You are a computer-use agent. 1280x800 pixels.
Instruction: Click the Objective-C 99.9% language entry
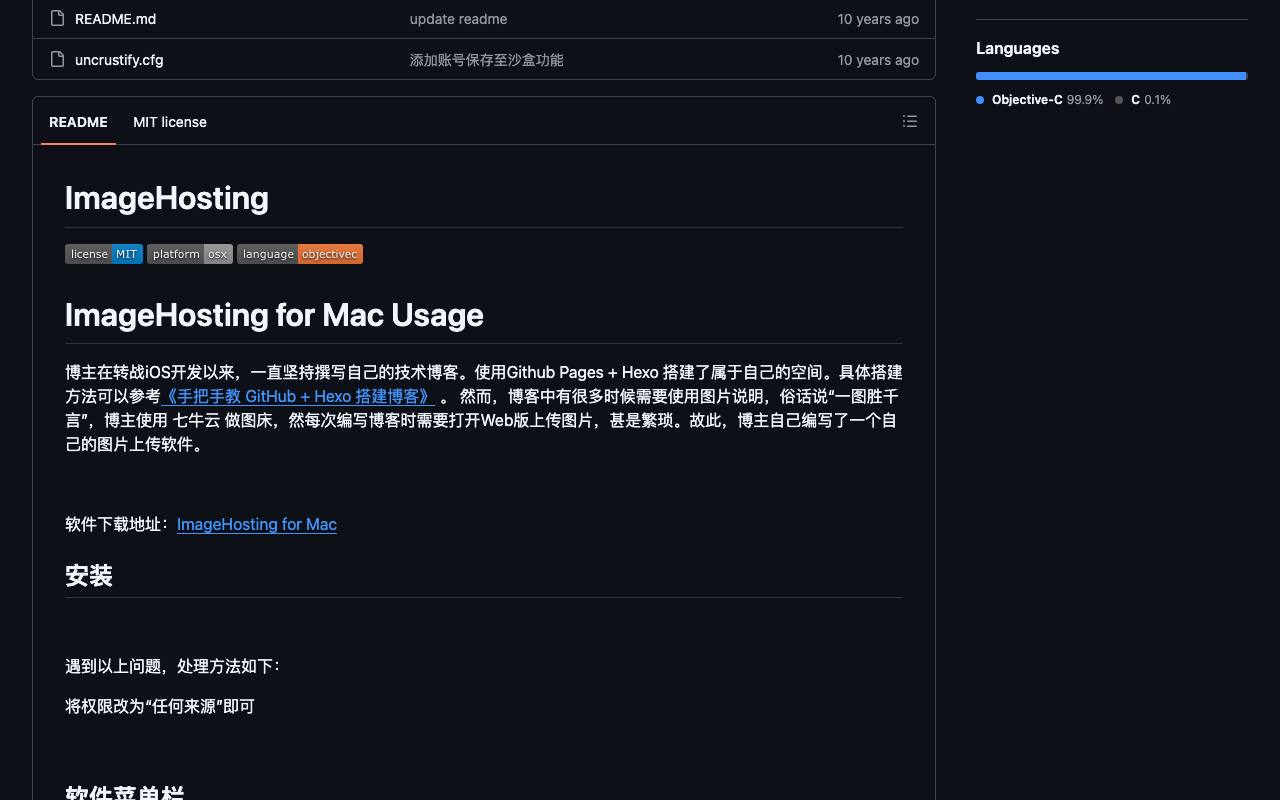click(1040, 100)
